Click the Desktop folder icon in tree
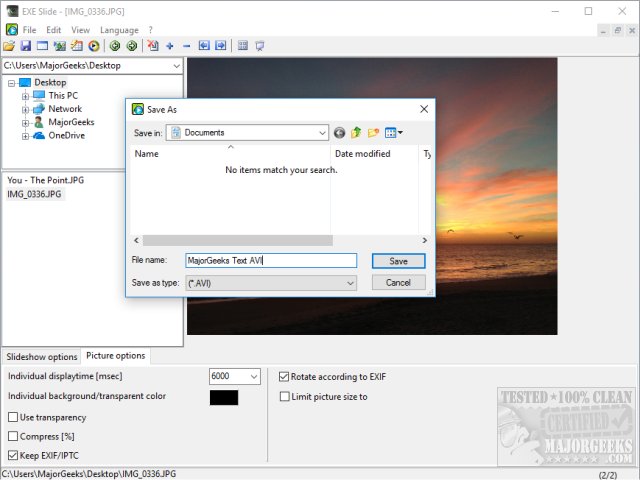Viewport: 640px width, 480px height. coord(25,82)
